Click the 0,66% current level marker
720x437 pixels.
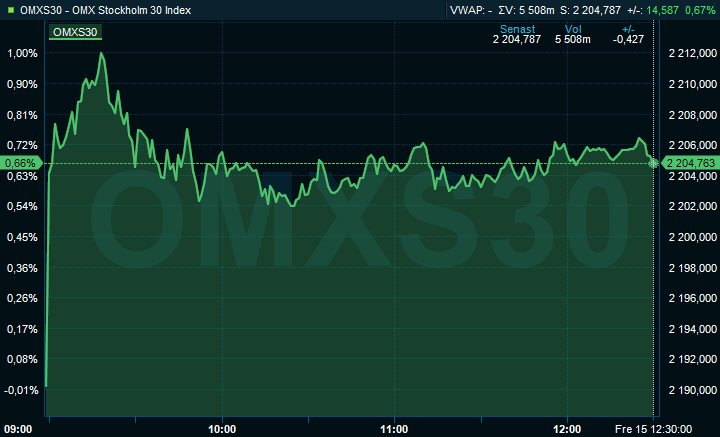click(x=21, y=163)
